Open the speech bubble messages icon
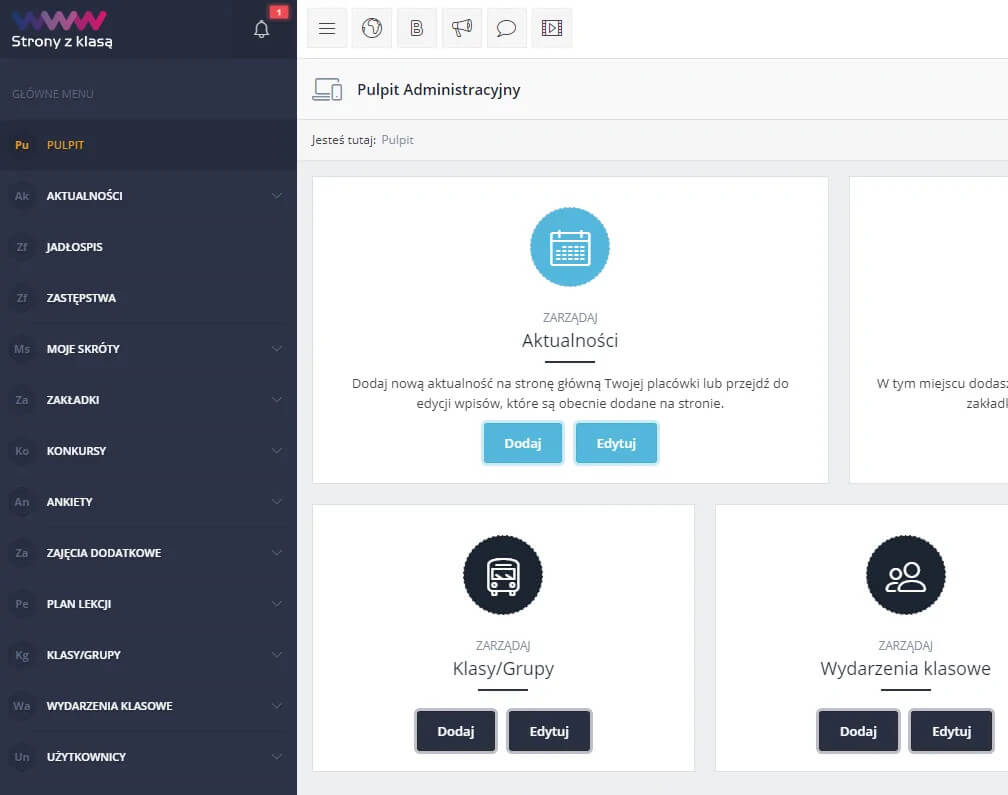The image size is (1008, 795). 506,28
